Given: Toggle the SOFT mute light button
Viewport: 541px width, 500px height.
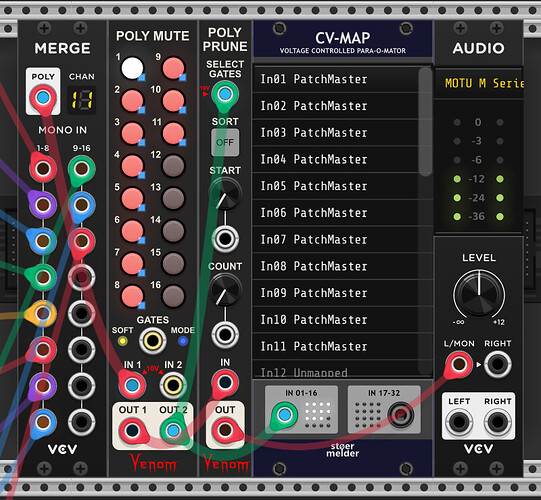Looking at the screenshot, I should (x=122, y=341).
